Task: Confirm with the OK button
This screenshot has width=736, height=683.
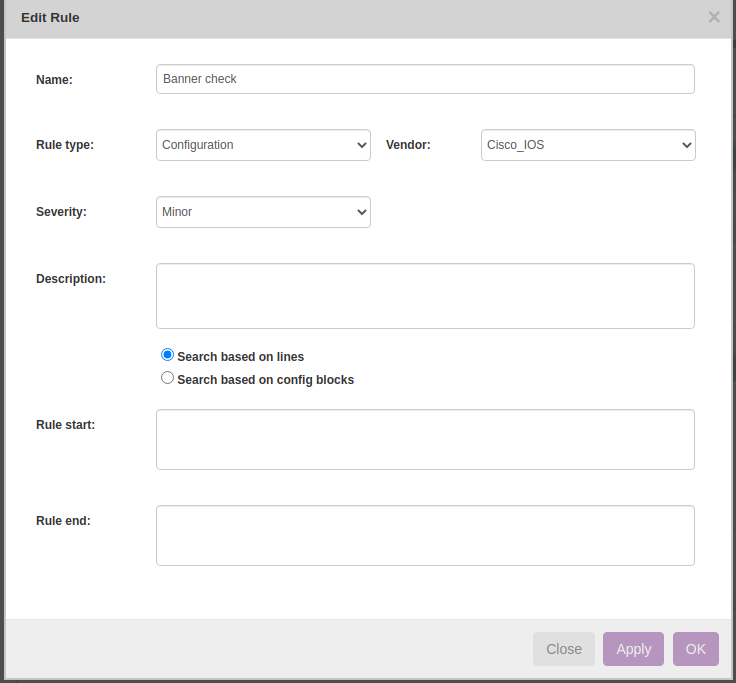Action: [x=695, y=649]
